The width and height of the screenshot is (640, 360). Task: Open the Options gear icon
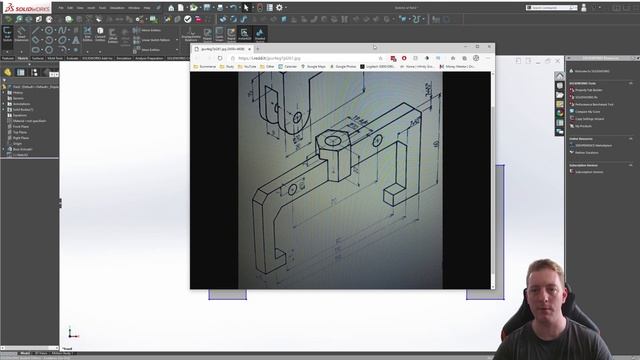(x=279, y=8)
